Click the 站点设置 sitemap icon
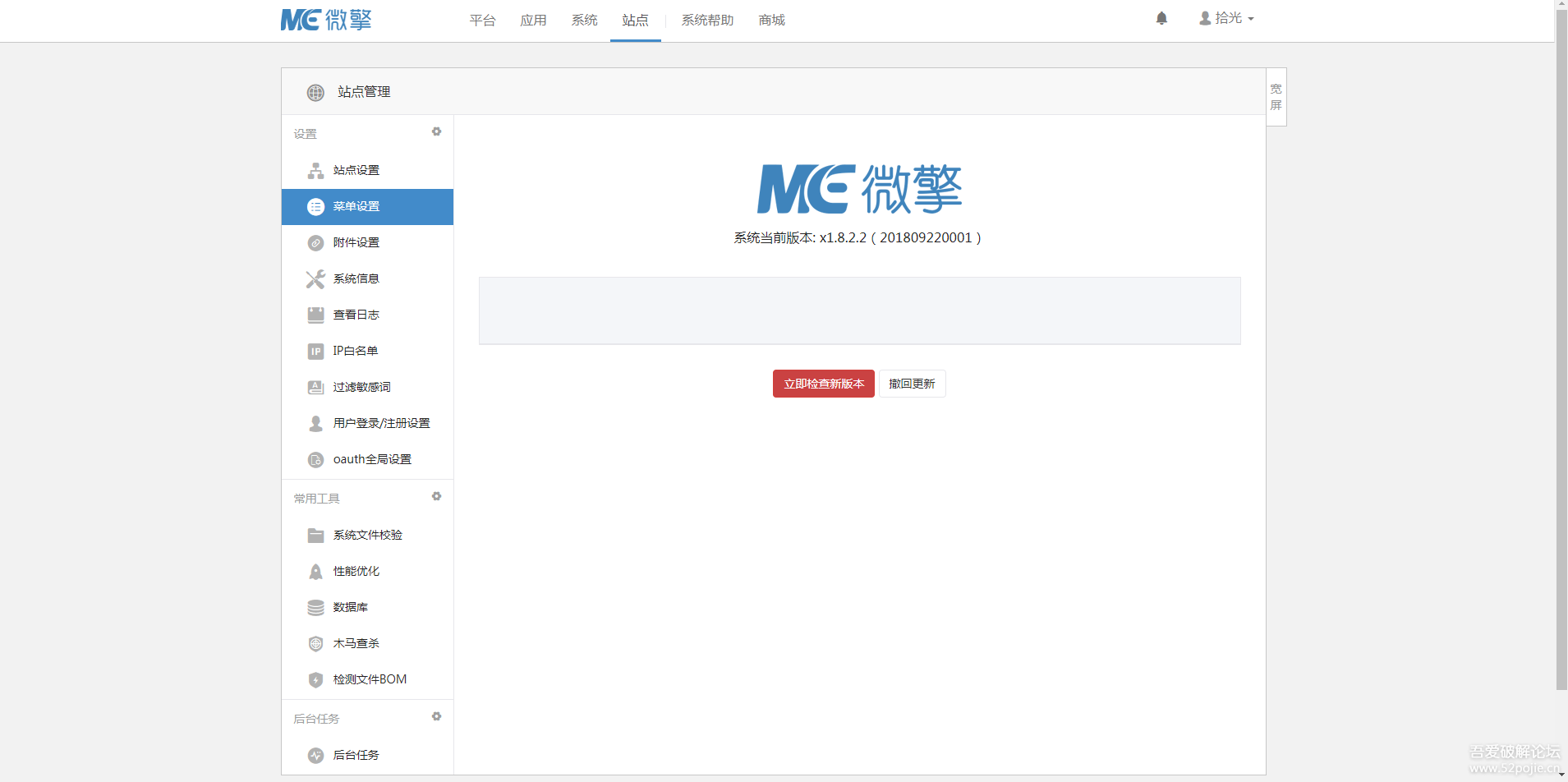 click(315, 171)
